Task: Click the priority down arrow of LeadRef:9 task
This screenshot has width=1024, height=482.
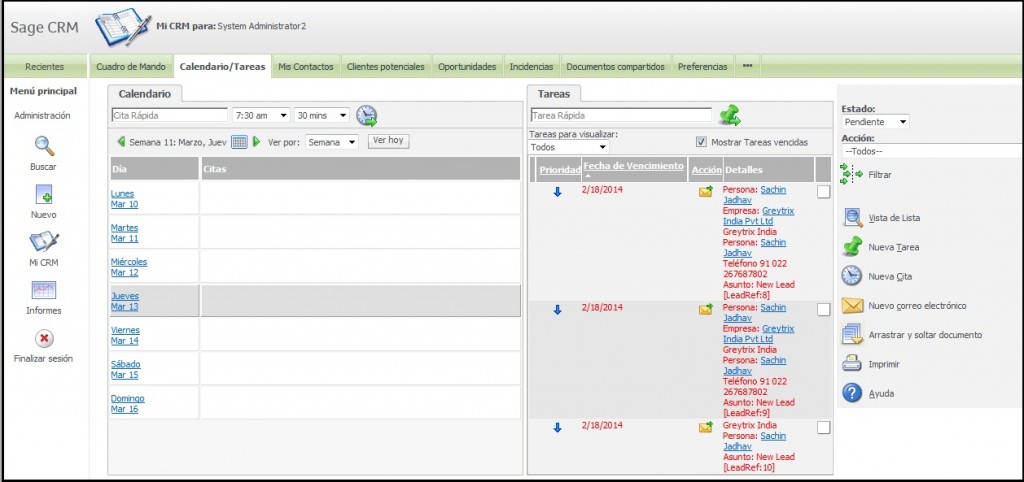Action: tap(557, 310)
